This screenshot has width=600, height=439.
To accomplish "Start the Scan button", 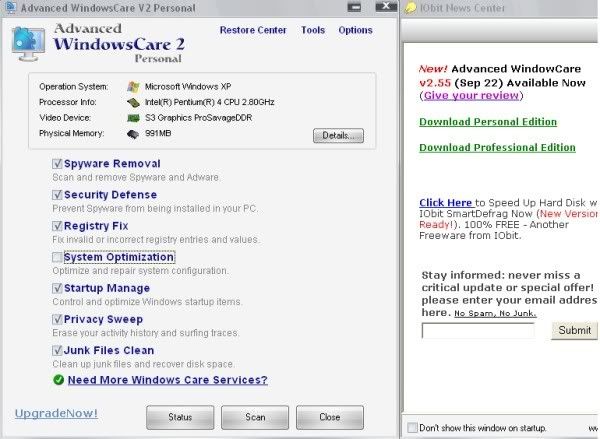I will [255, 417].
